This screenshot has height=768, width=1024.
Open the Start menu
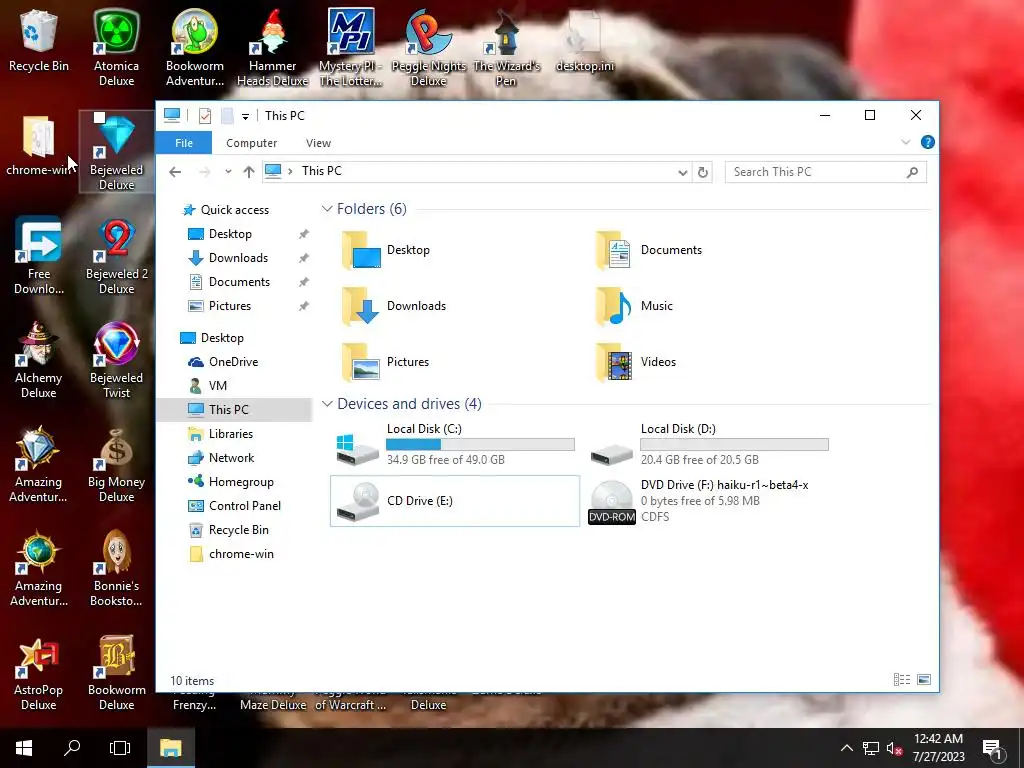point(24,748)
